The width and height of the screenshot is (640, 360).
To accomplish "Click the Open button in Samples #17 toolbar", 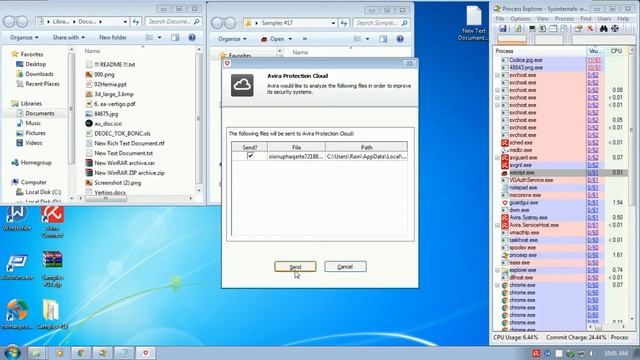I will pos(273,39).
